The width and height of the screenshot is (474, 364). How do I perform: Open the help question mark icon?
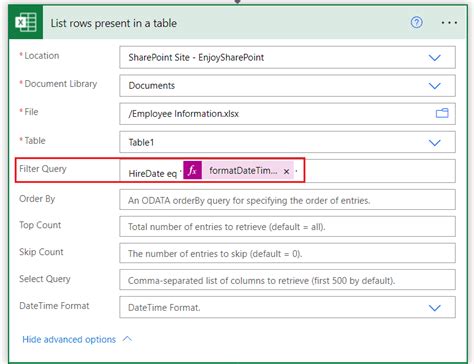coord(416,22)
